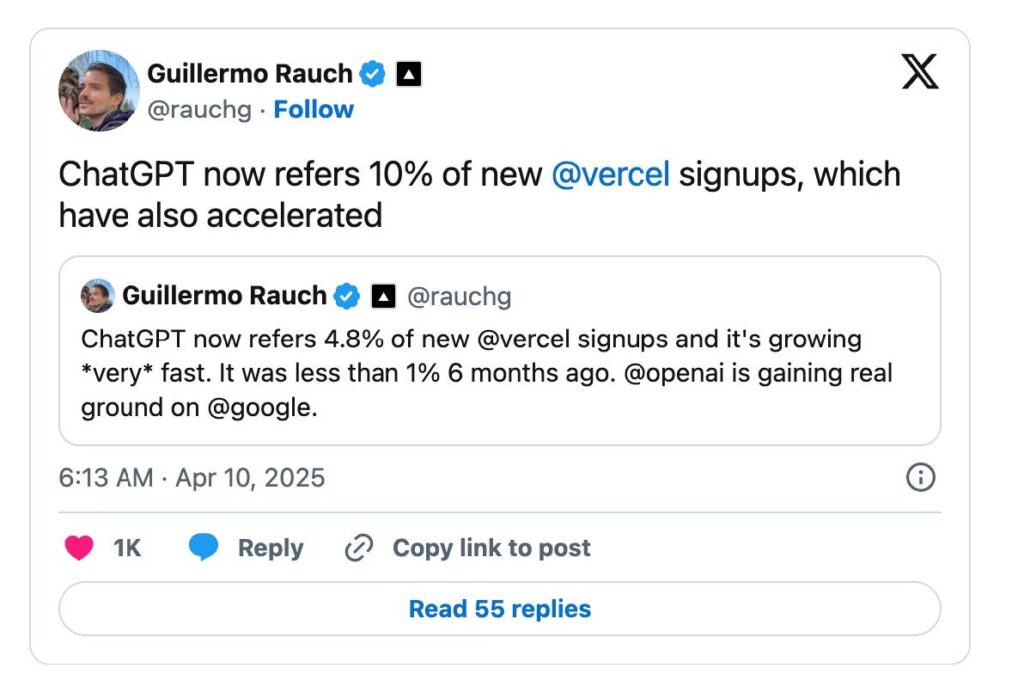The image size is (1024, 680).
Task: Open Guillermo Rauch's large profile photo
Action: tap(99, 91)
